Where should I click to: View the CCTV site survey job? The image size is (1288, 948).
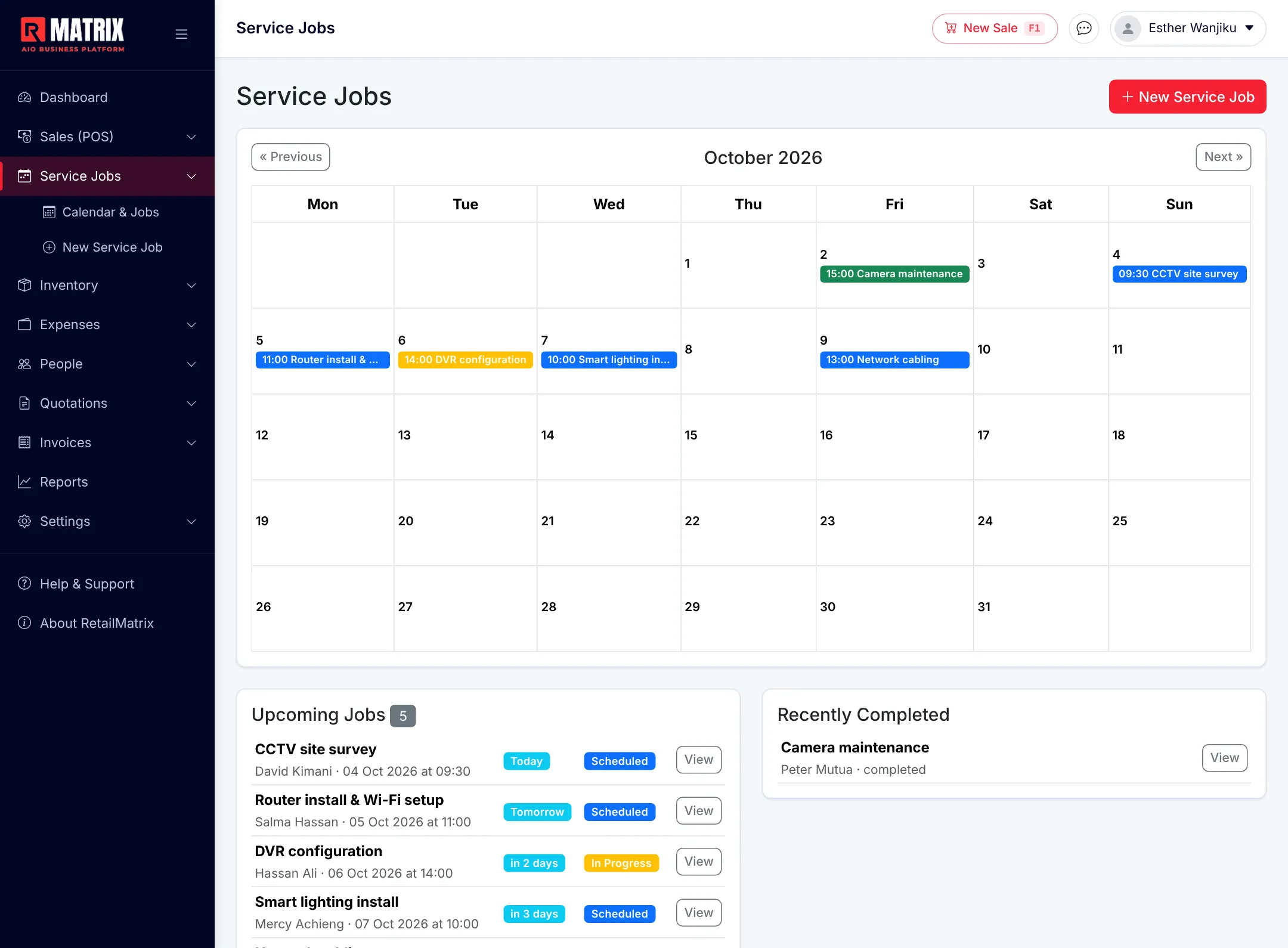click(699, 760)
